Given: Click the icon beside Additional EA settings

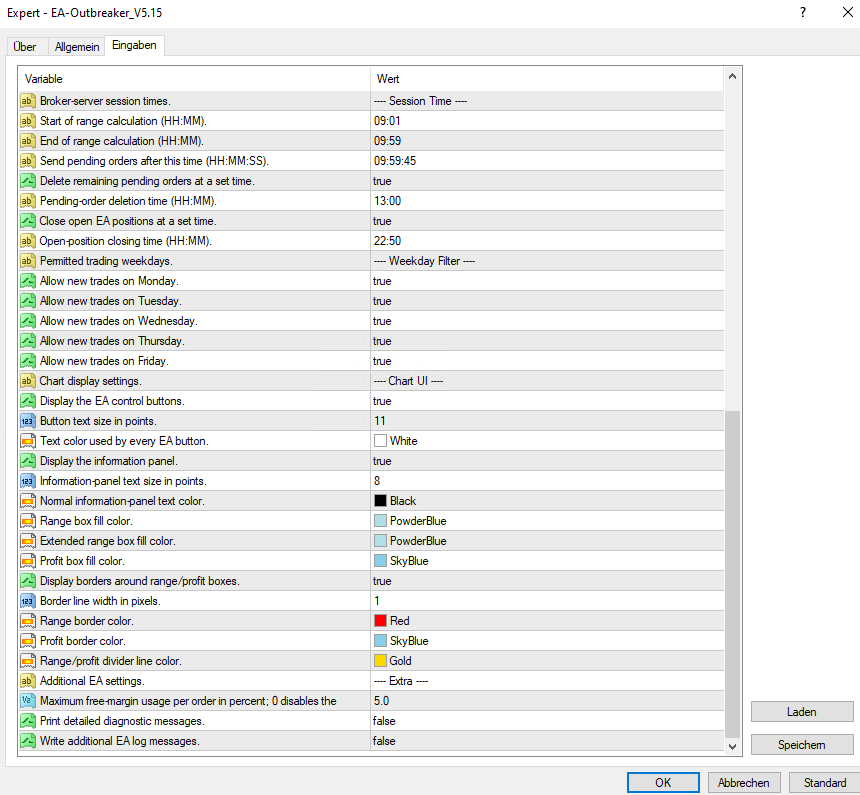Looking at the screenshot, I should click(27, 681).
